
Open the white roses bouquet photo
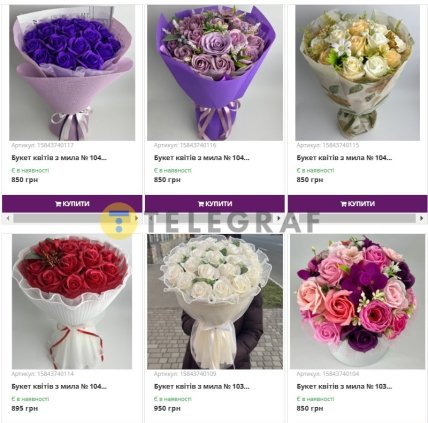[x=215, y=301]
